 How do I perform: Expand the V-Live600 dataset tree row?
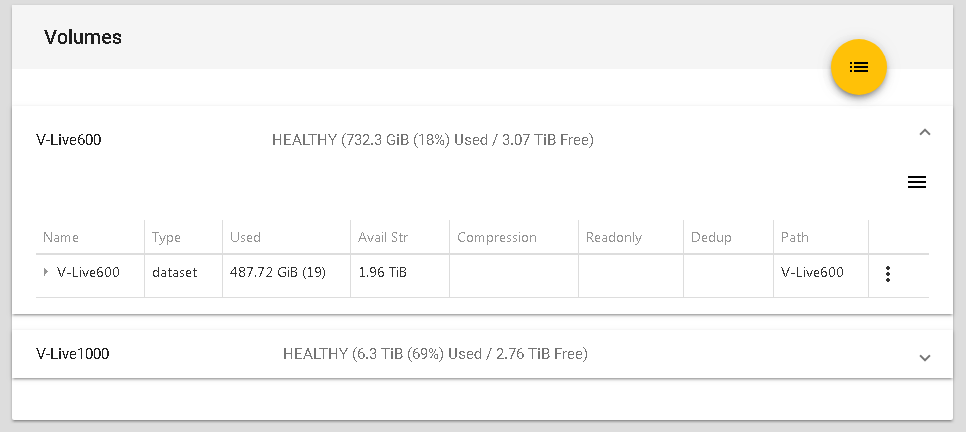tap(45, 272)
